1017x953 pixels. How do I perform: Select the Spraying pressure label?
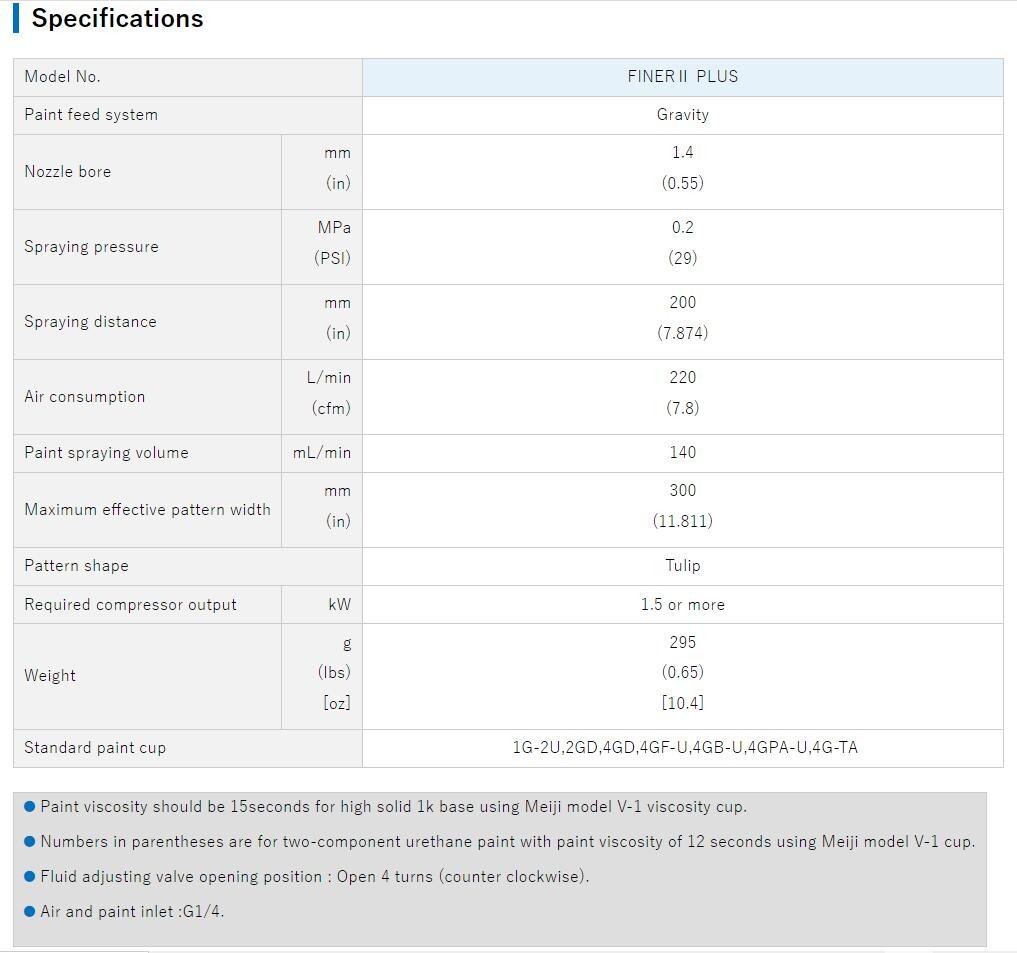[91, 247]
